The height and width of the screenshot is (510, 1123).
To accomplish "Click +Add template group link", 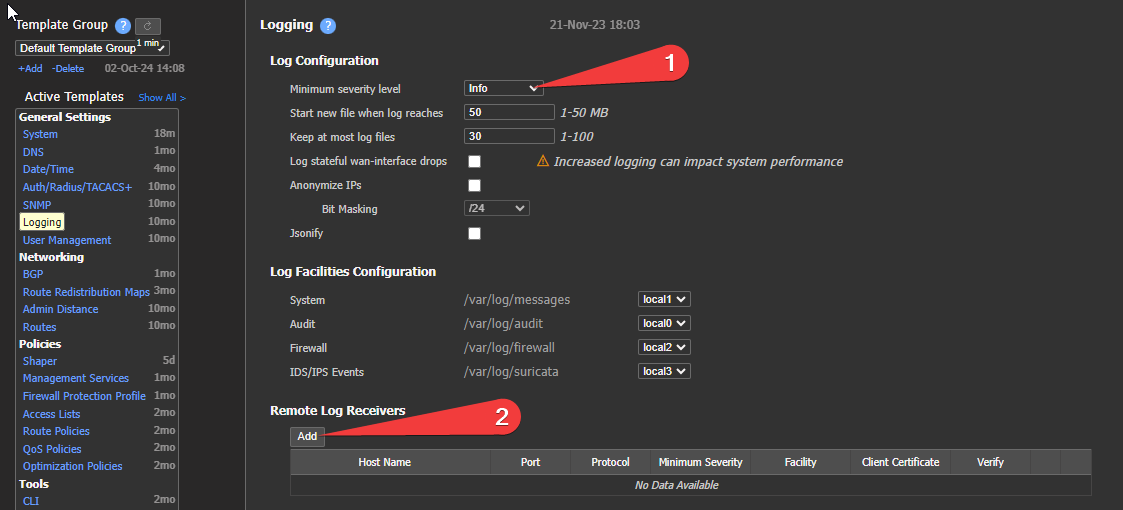I will pos(30,69).
